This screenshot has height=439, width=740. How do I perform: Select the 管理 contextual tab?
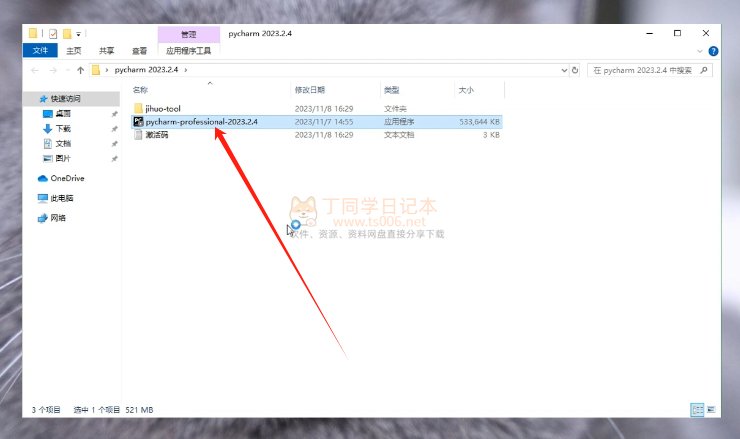point(188,34)
